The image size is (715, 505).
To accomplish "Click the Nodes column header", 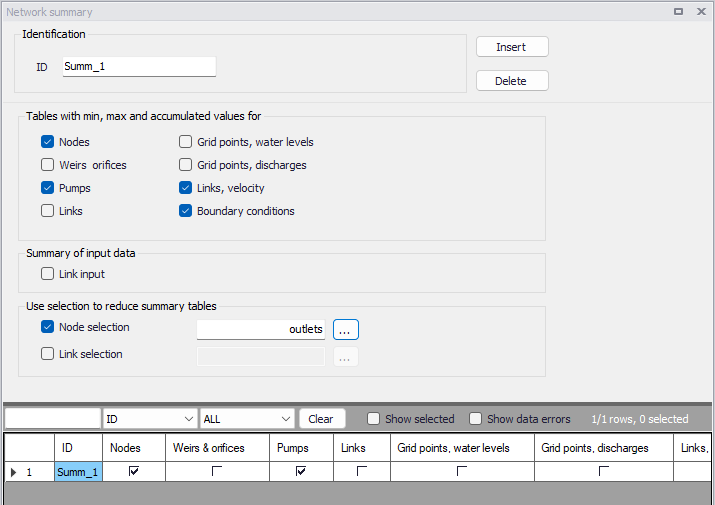I will (x=134, y=448).
